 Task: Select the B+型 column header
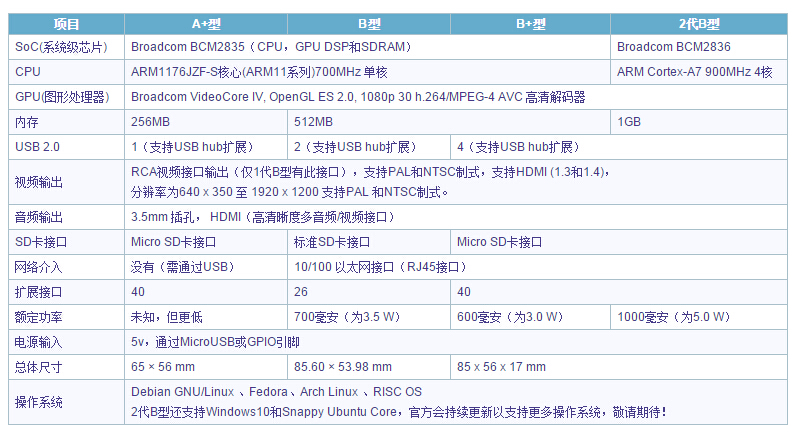tap(530, 23)
